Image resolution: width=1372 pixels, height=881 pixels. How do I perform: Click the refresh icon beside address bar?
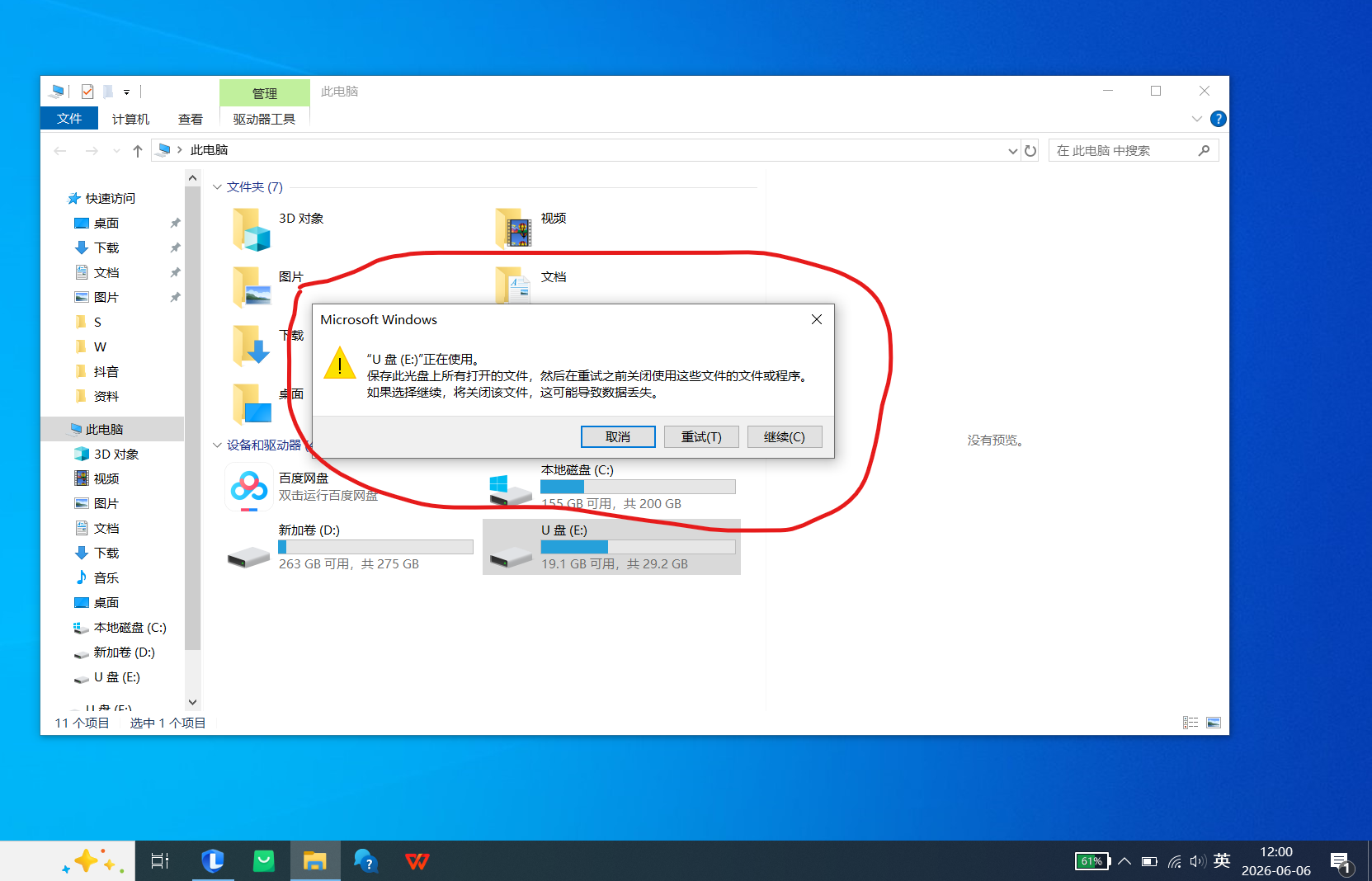pyautogui.click(x=1030, y=150)
